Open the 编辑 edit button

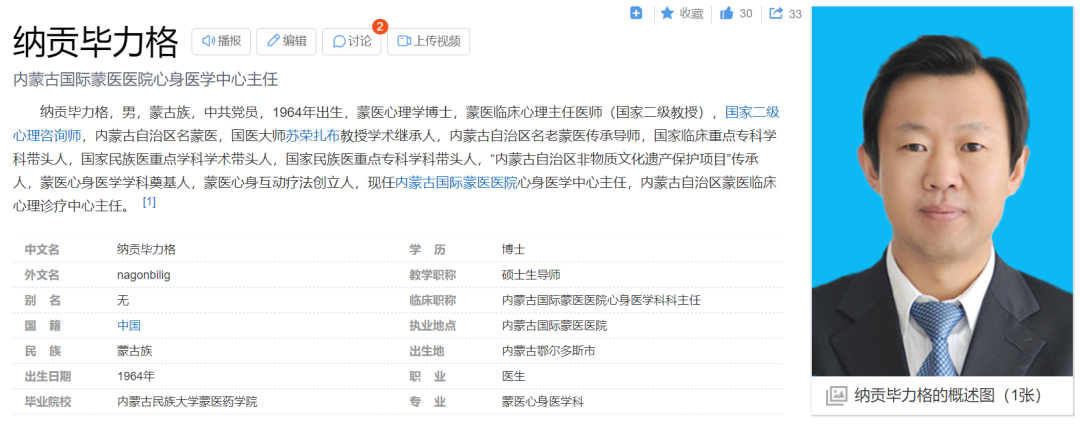[287, 41]
